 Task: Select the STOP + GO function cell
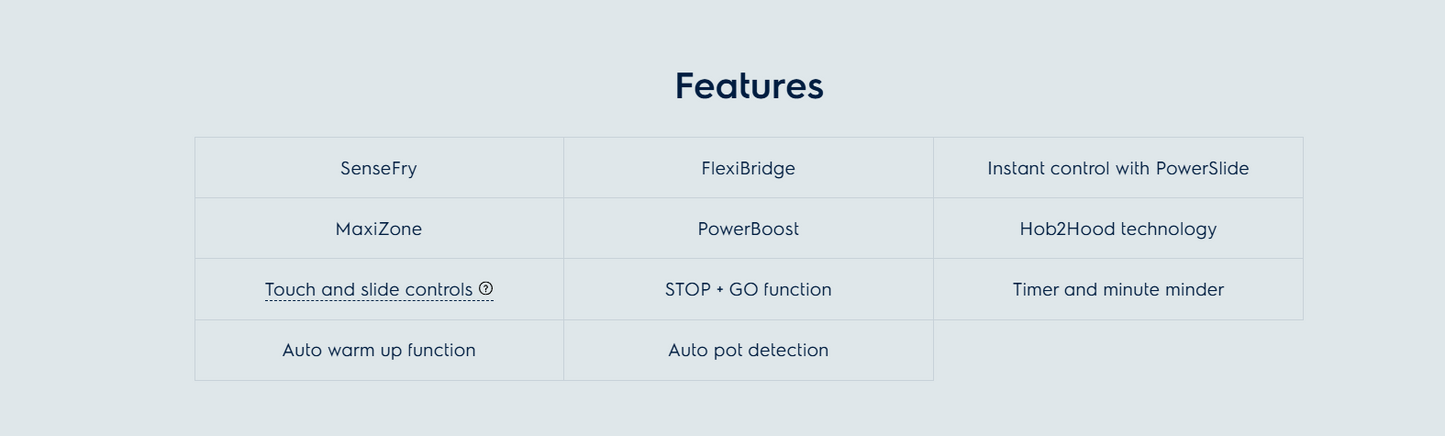coord(748,290)
